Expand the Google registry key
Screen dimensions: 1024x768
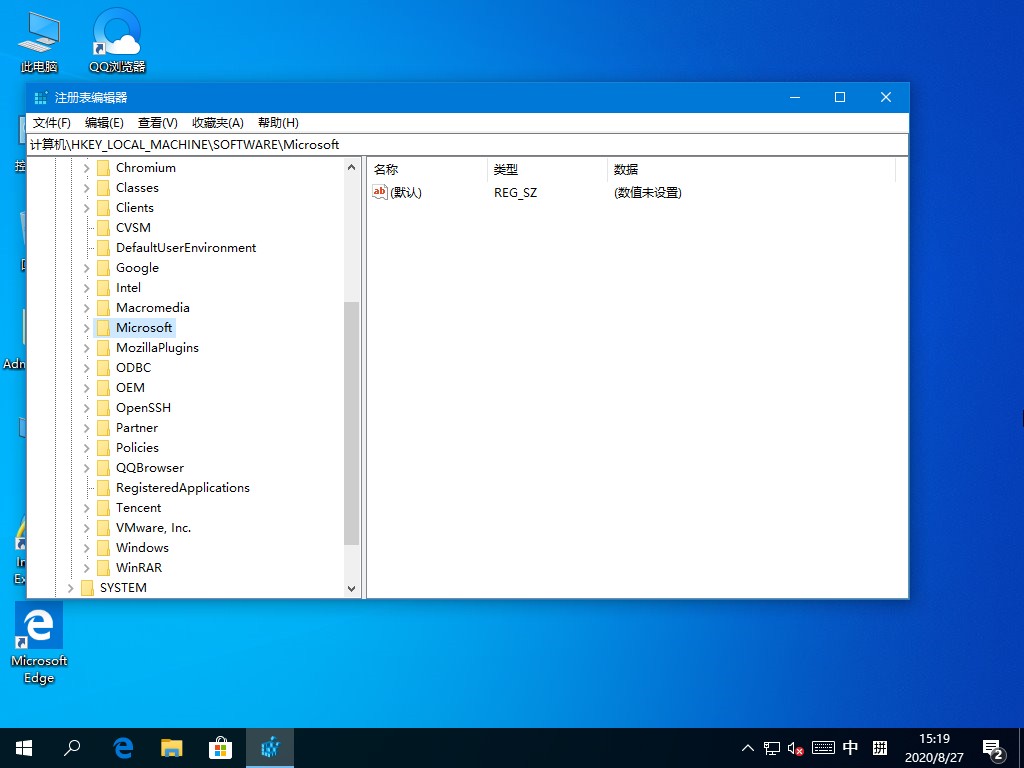coord(85,267)
